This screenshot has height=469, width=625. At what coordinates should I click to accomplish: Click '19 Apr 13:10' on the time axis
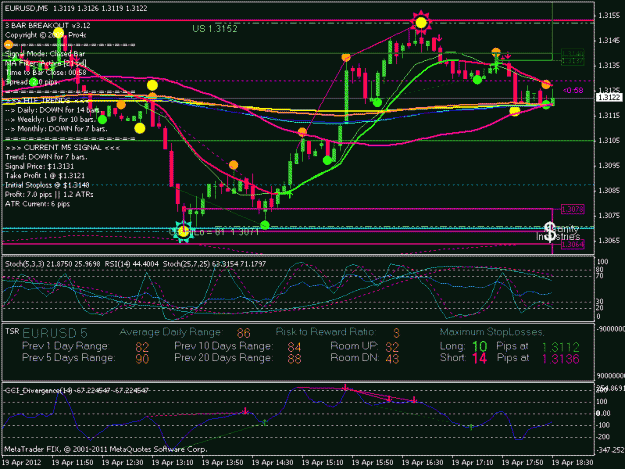click(x=172, y=463)
